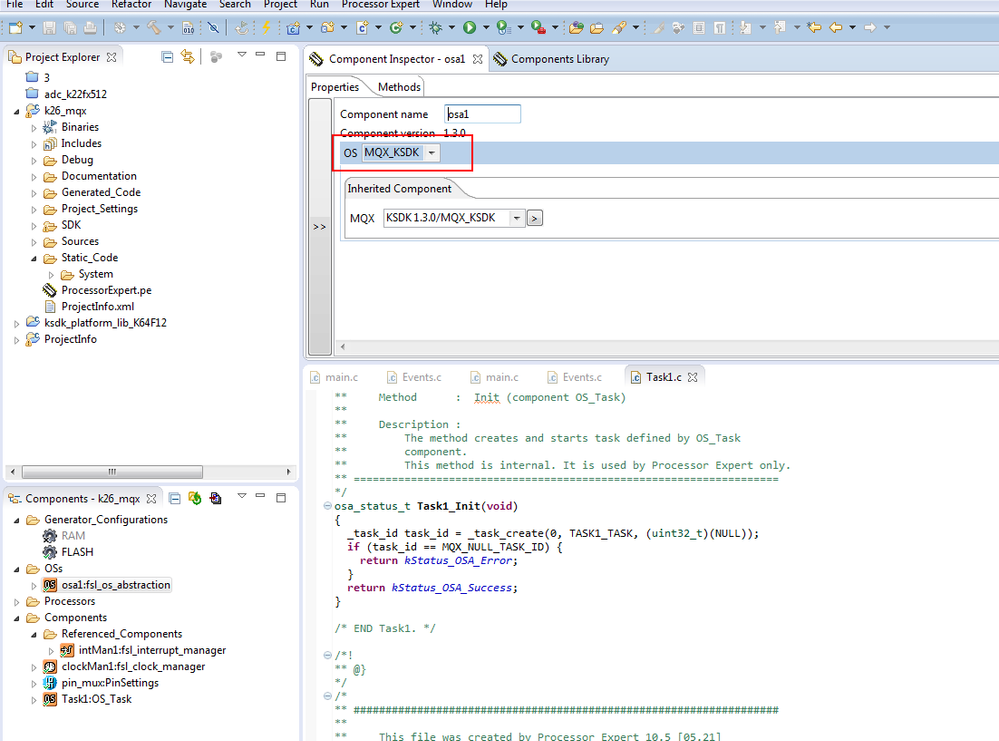
Task: Click the Forward navigation arrow icon
Action: point(870,27)
